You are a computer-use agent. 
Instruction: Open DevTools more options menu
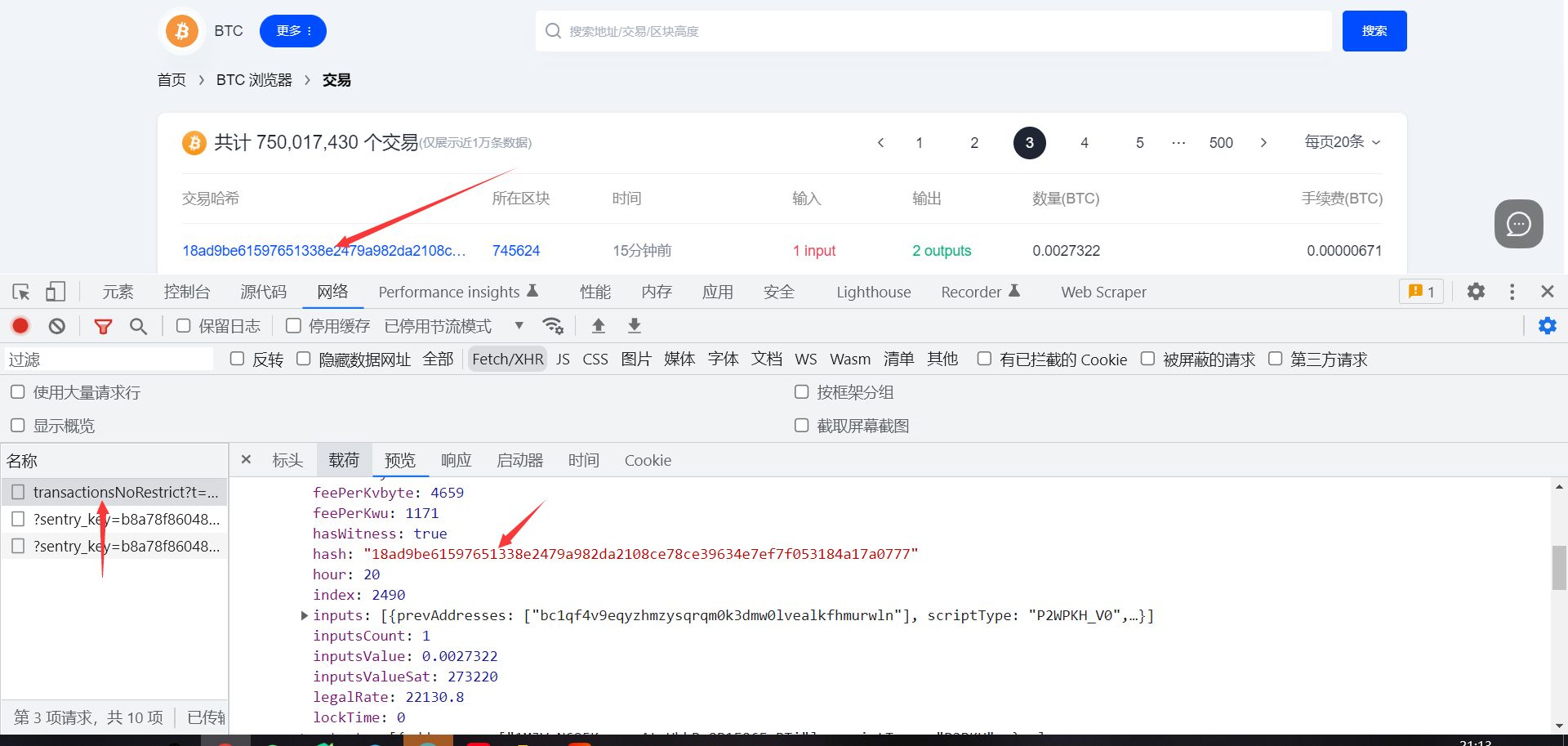click(1512, 292)
